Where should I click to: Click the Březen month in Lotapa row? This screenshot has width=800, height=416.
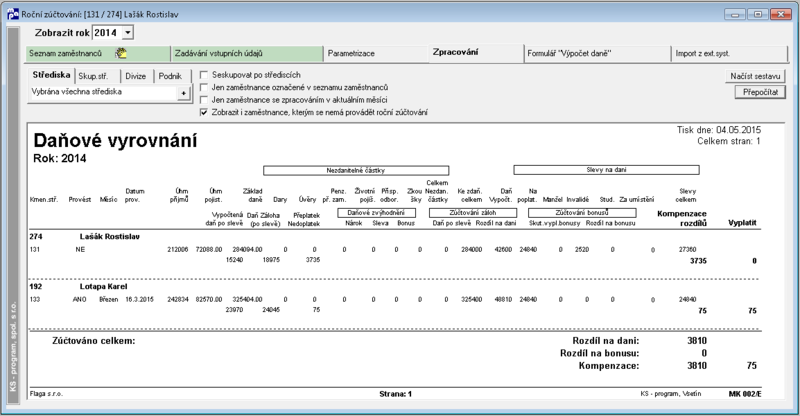[x=109, y=300]
